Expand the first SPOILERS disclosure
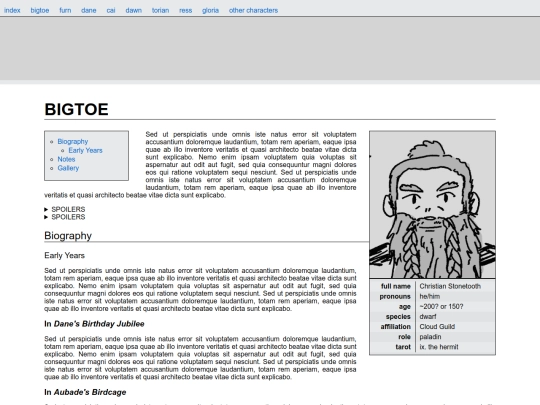The width and height of the screenshot is (540, 405). tap(65, 209)
